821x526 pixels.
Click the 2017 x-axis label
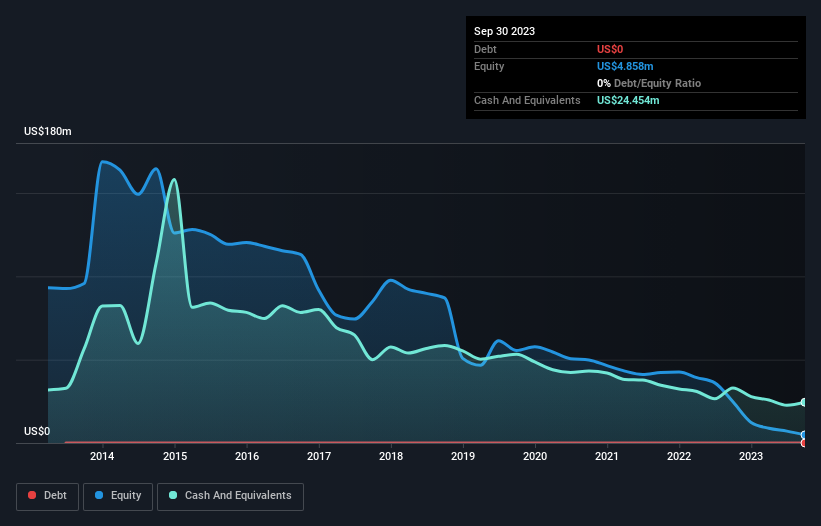[319, 456]
